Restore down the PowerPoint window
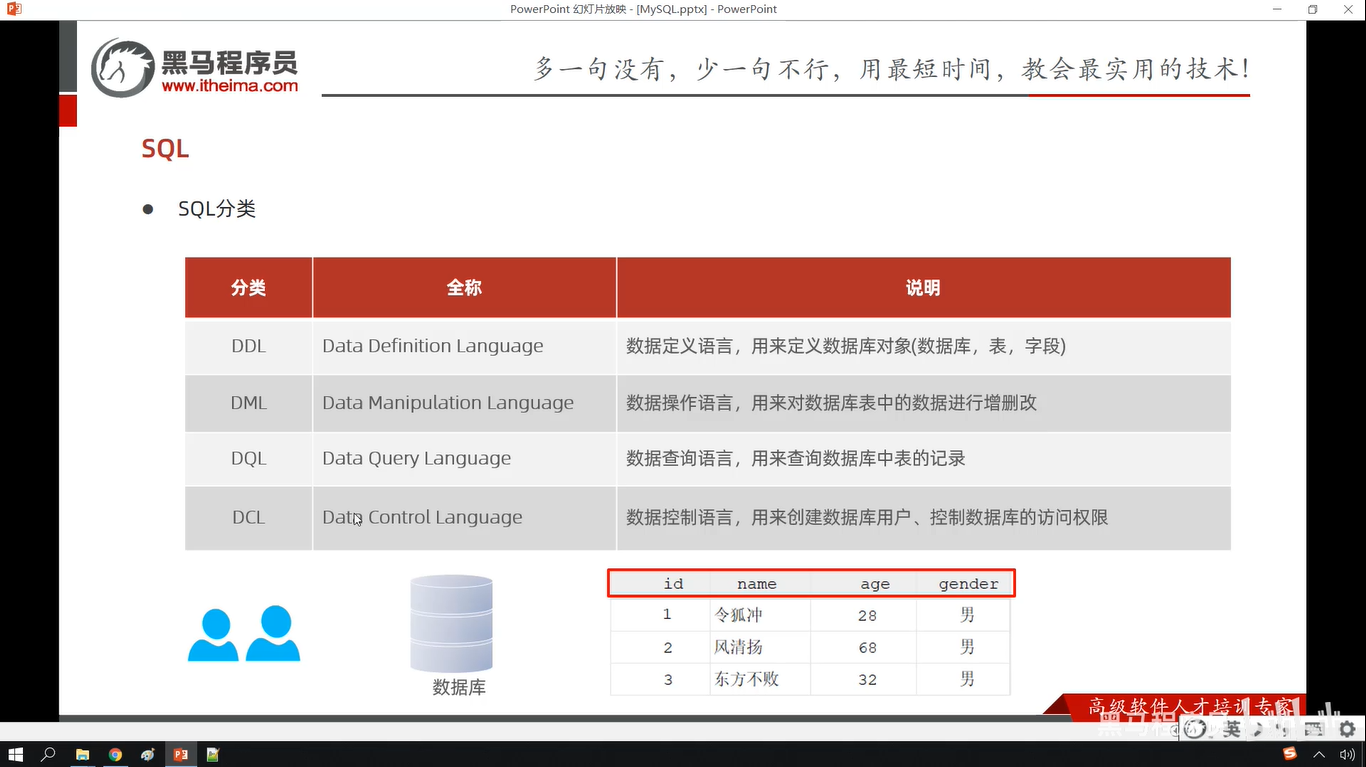 1312,9
